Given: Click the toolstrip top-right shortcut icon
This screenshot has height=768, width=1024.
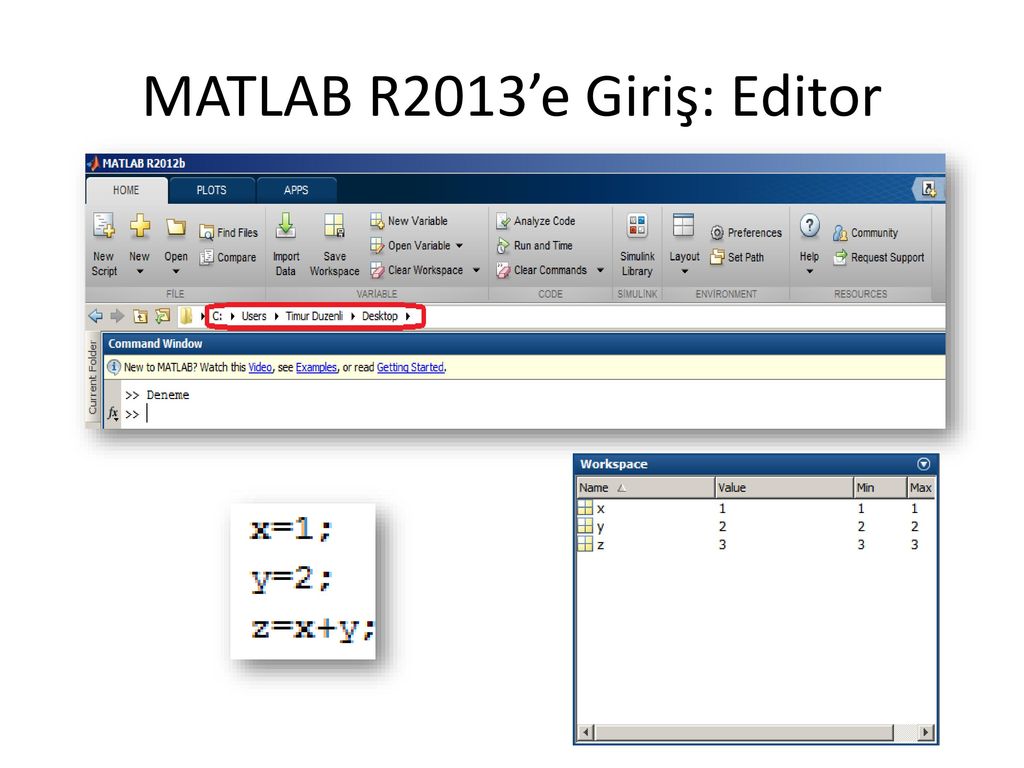Looking at the screenshot, I should coord(929,189).
